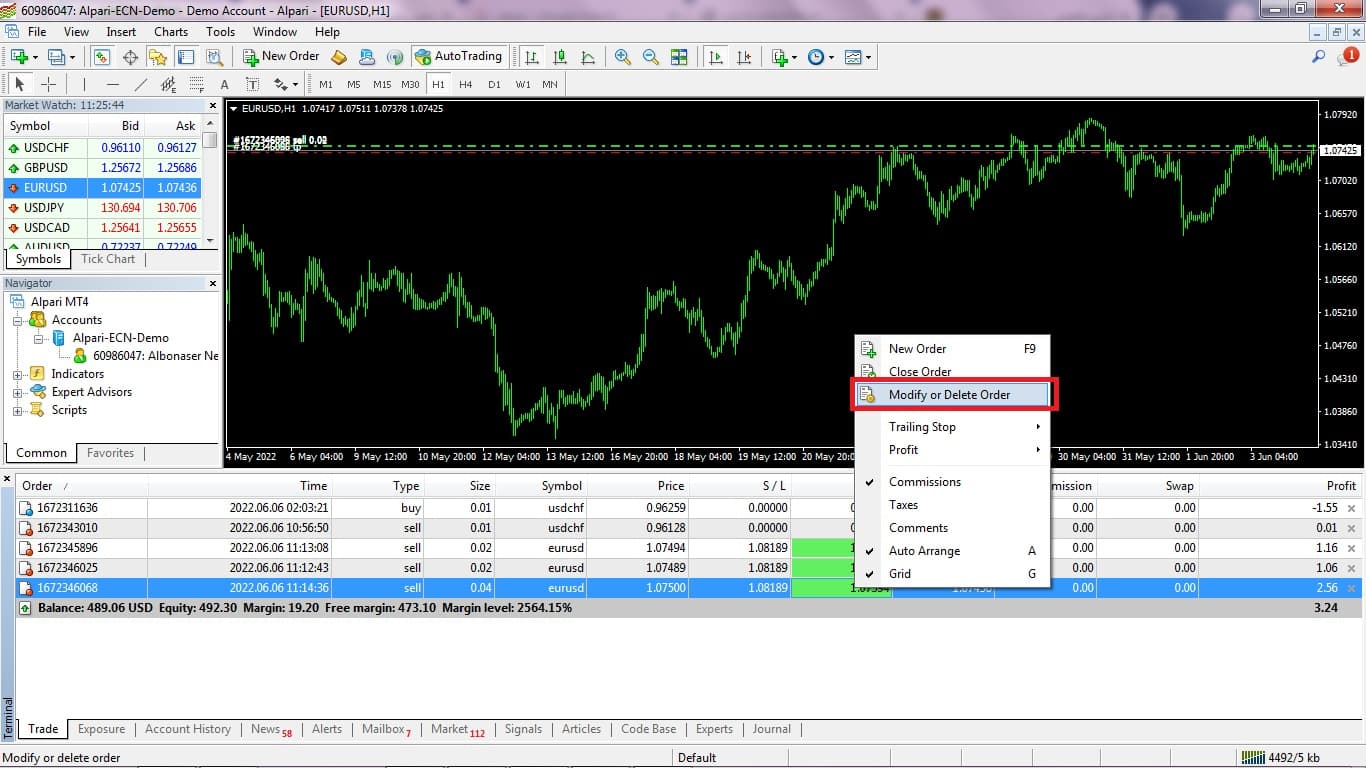Screen dimensions: 1366x768
Task: Open the Profiles toolbar icon
Action: point(56,57)
